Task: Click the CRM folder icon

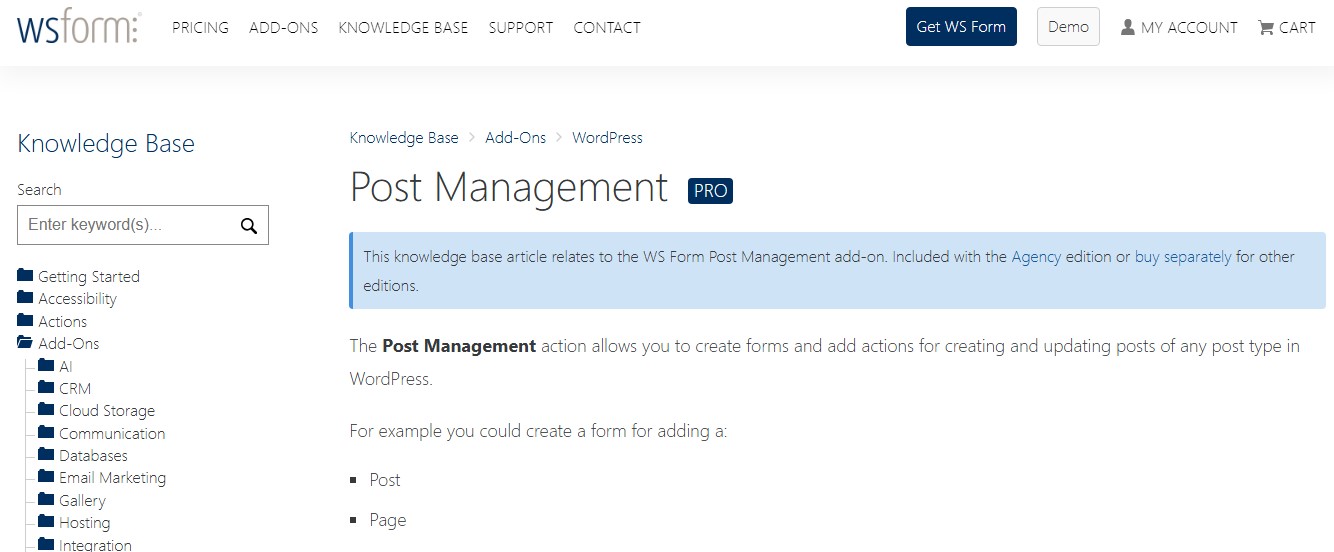Action: [x=46, y=387]
